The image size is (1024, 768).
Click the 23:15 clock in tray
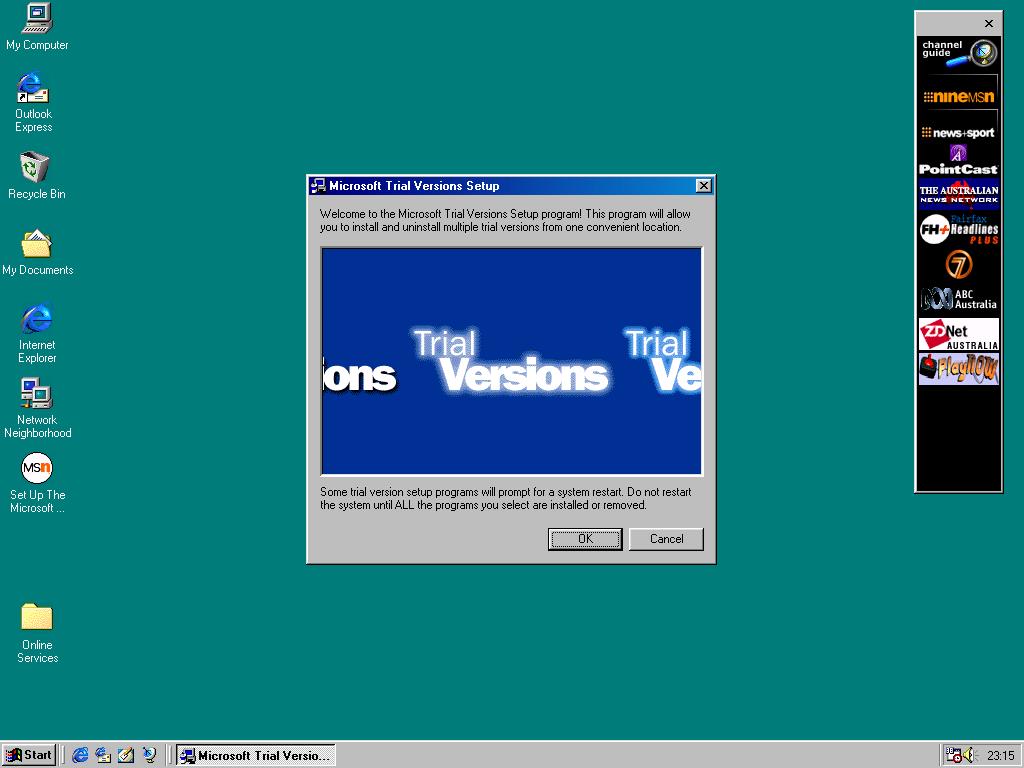click(1000, 756)
